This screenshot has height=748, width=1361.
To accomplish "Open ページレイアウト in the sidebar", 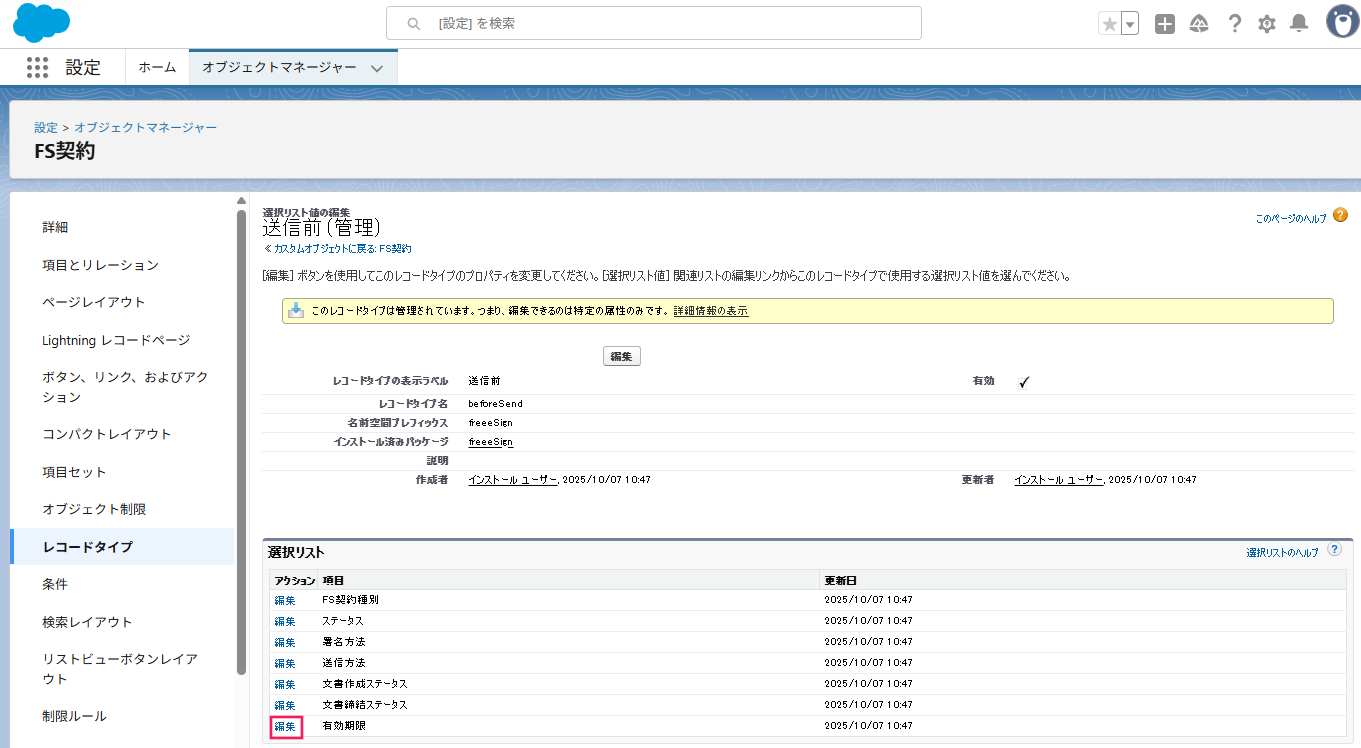I will [x=94, y=302].
